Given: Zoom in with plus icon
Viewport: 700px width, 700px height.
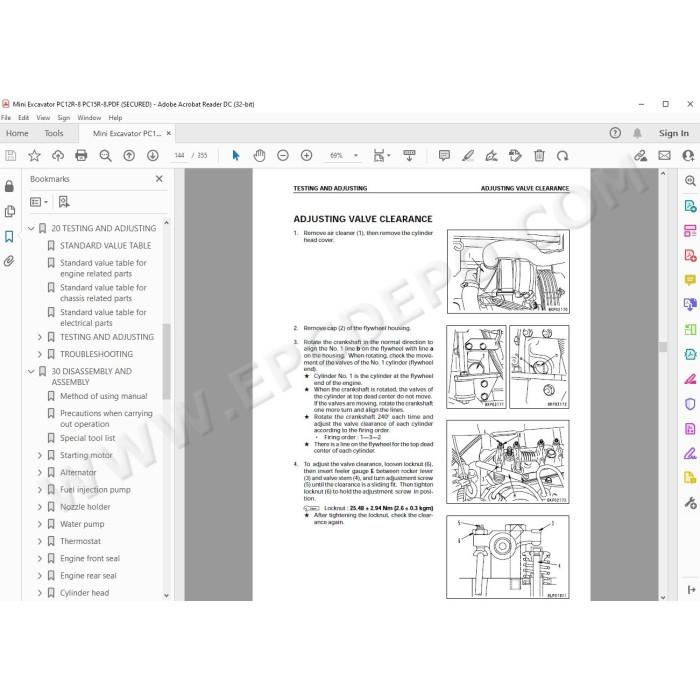Looking at the screenshot, I should tap(306, 155).
